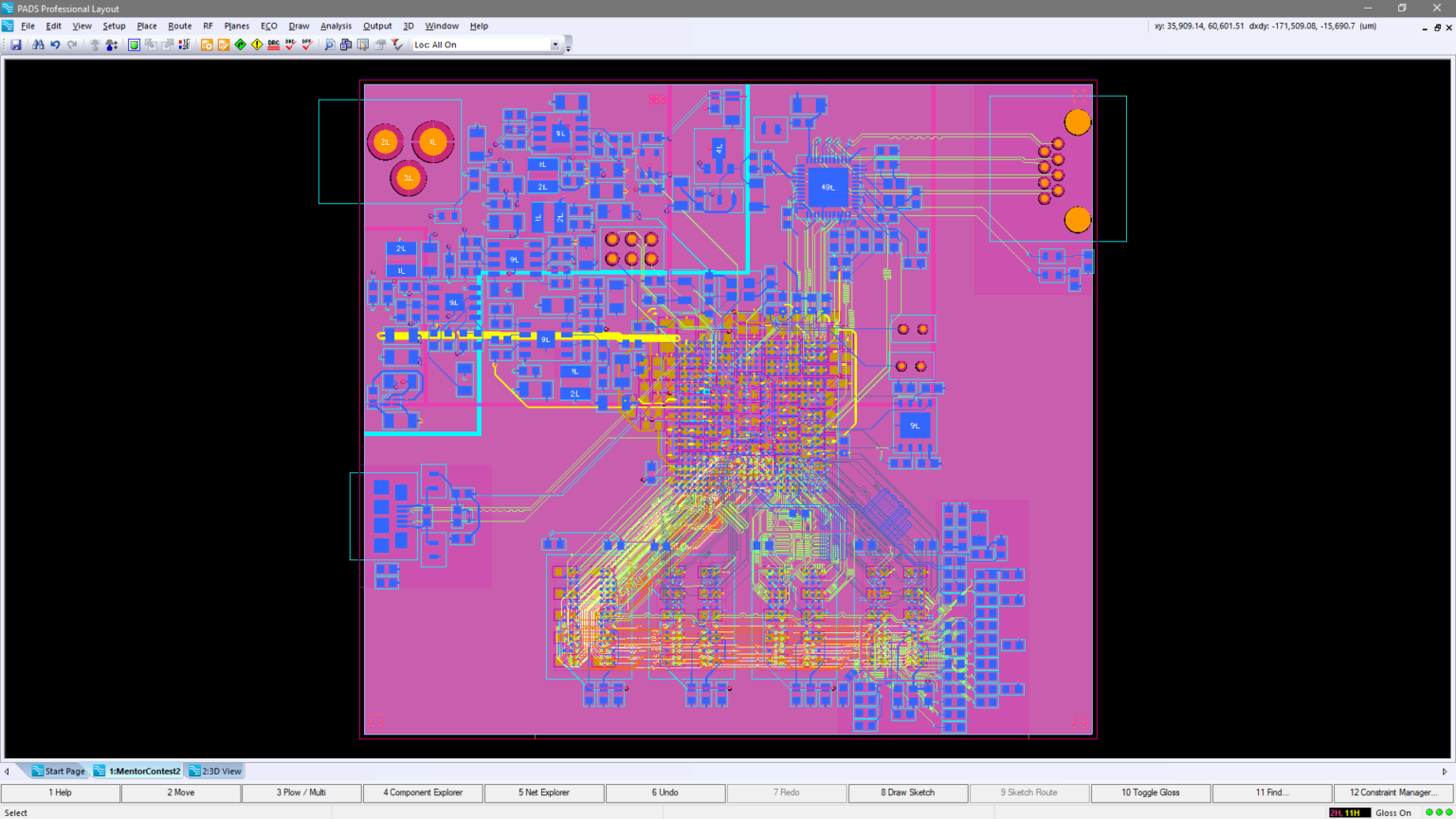Open the Route menu

(x=179, y=26)
